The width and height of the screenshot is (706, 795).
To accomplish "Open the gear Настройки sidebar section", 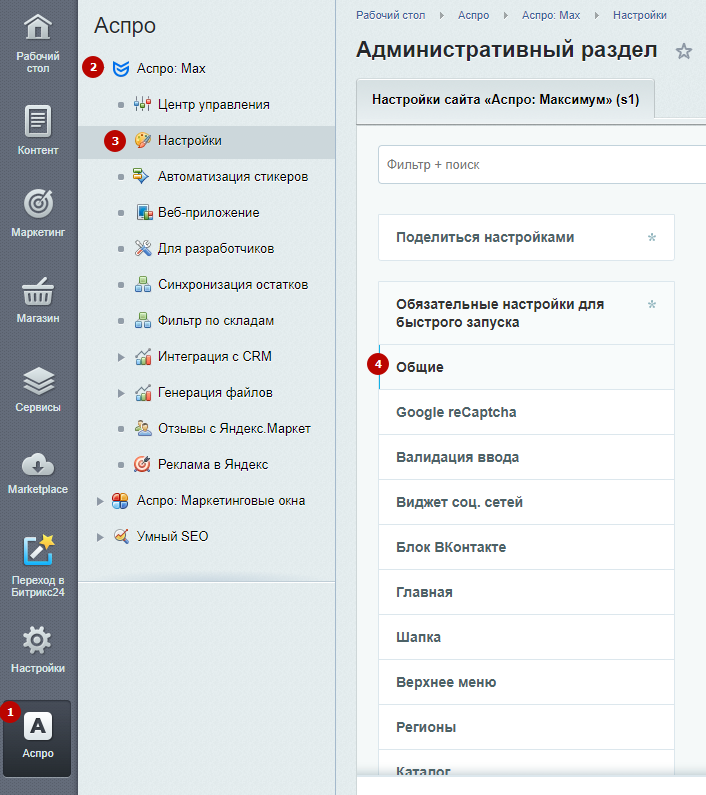I will pos(38,649).
